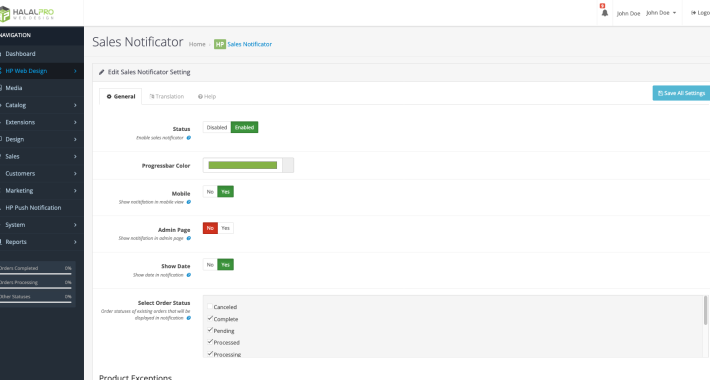Viewport: 710px width, 380px height.
Task: Uncheck the Pending order status
Action: click(210, 330)
